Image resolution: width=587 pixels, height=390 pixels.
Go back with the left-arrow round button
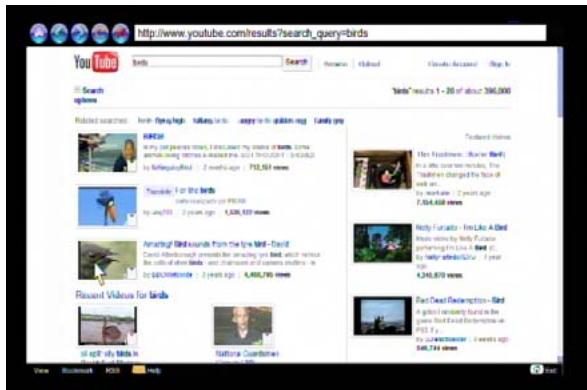pos(59,33)
